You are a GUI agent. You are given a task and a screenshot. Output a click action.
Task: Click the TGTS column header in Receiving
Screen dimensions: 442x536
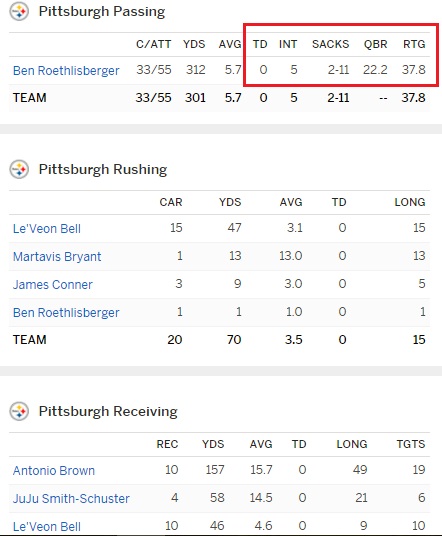point(411,444)
